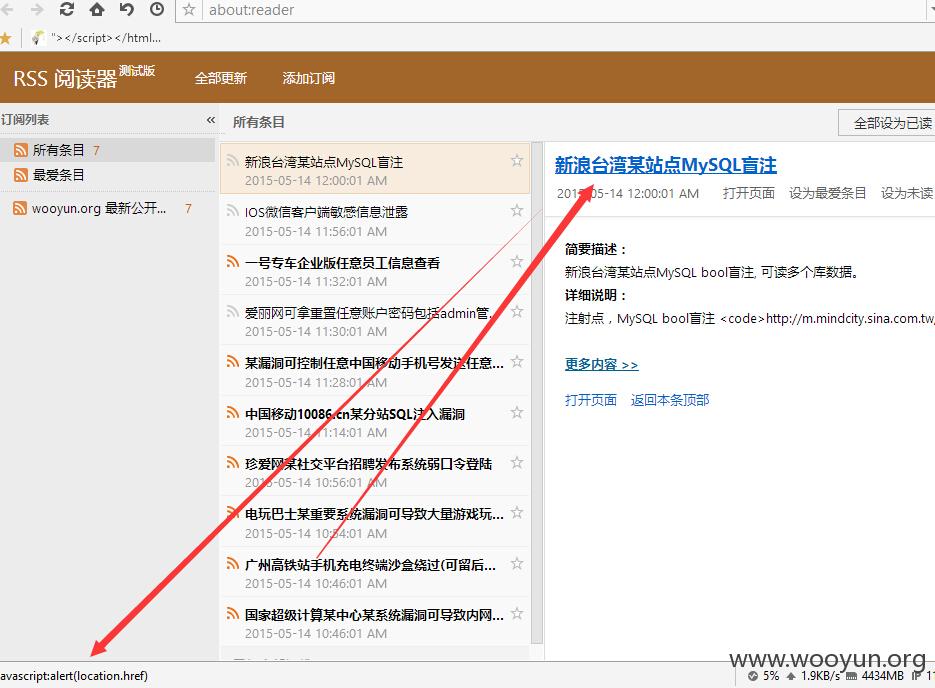Click 全部更新 in the header
Screen dimensions: 935x688
click(221, 78)
